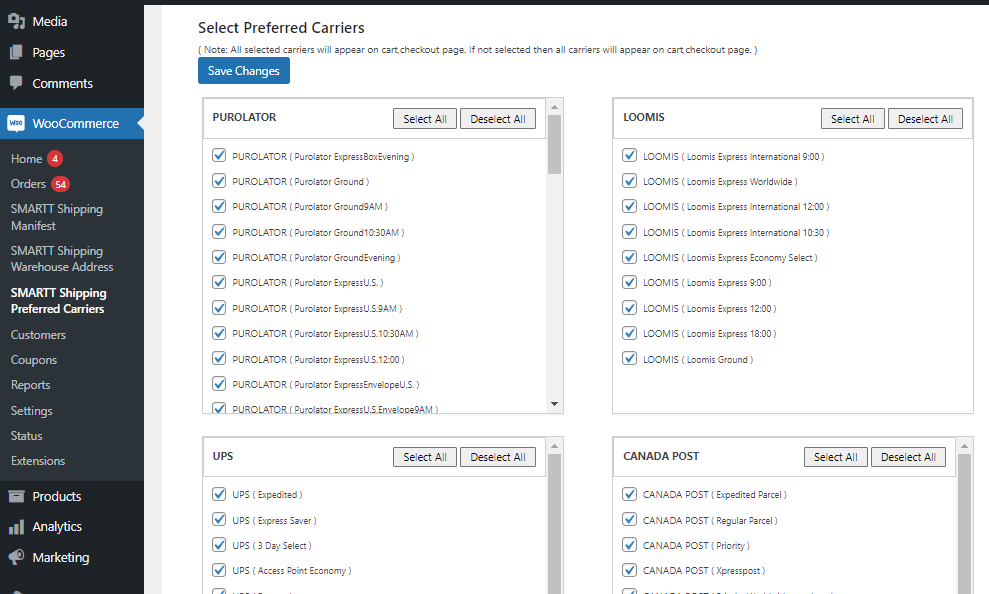Click the Comments speech bubble icon
This screenshot has height=594, width=989.
(x=16, y=83)
